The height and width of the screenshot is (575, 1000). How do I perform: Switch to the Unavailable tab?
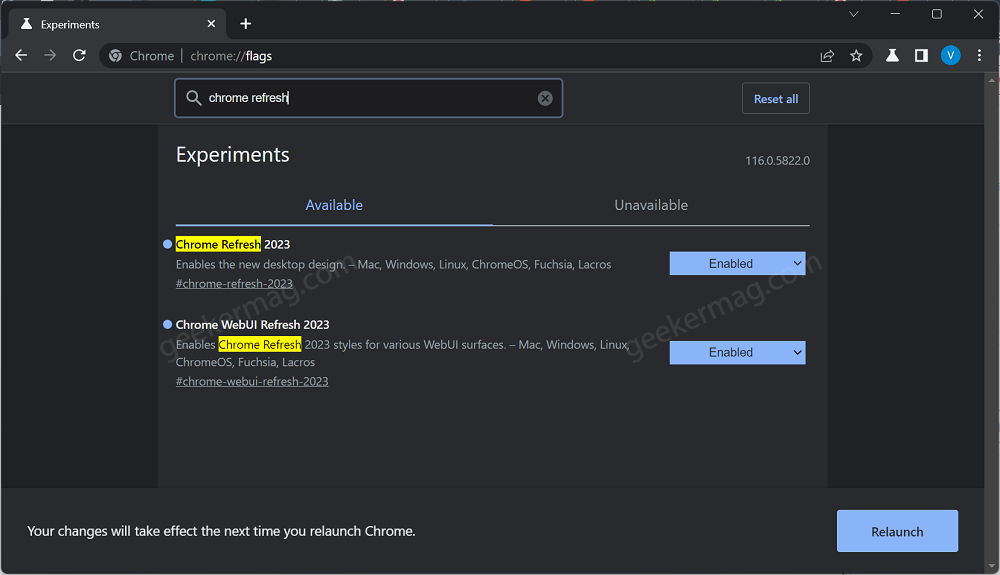(x=651, y=205)
